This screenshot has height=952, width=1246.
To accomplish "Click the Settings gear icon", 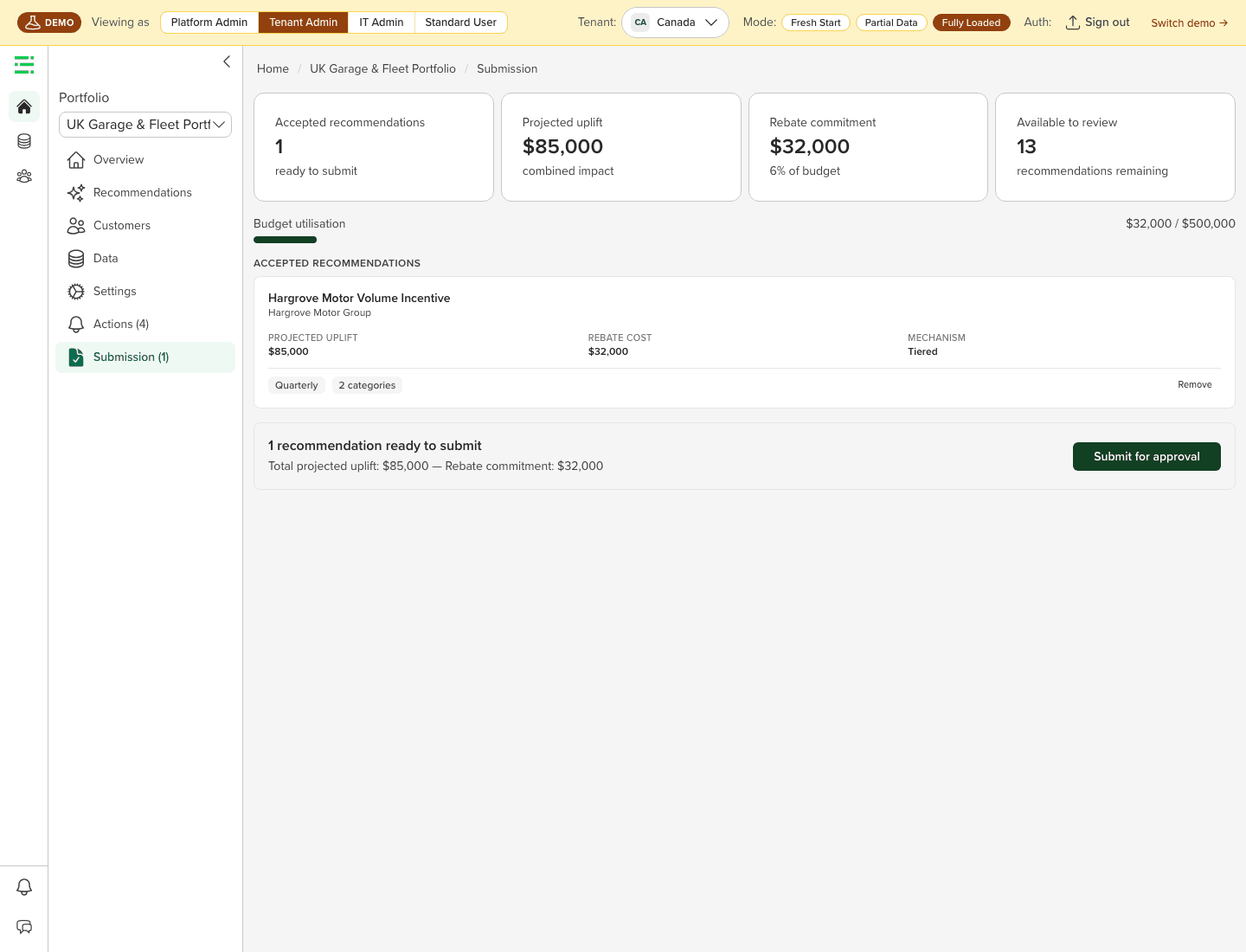I will pyautogui.click(x=76, y=292).
